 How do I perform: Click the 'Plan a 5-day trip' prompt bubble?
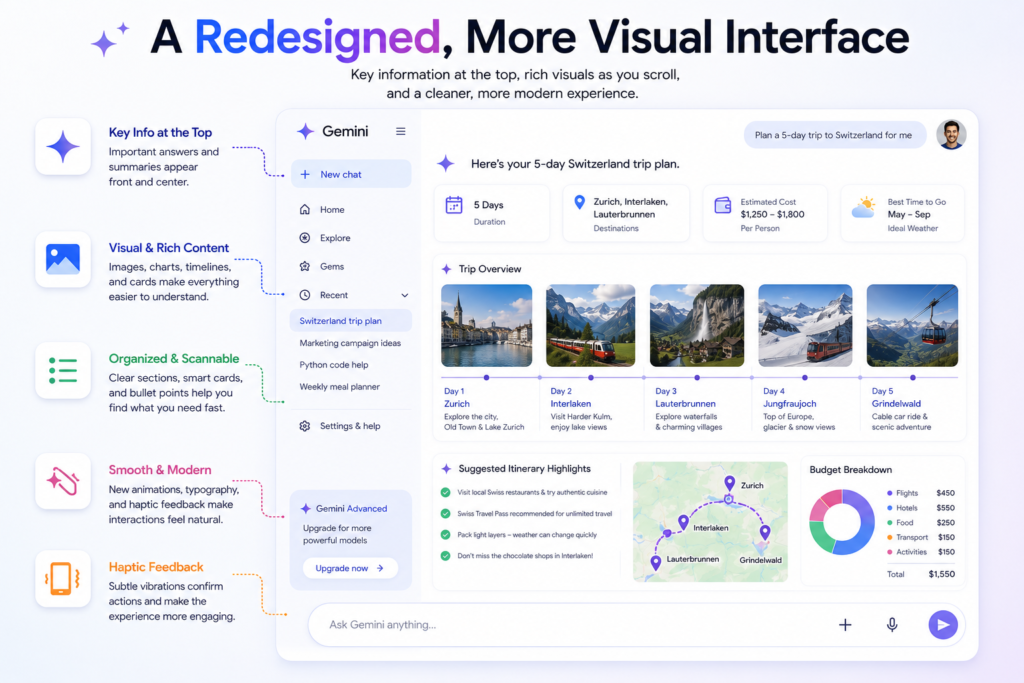click(x=834, y=135)
